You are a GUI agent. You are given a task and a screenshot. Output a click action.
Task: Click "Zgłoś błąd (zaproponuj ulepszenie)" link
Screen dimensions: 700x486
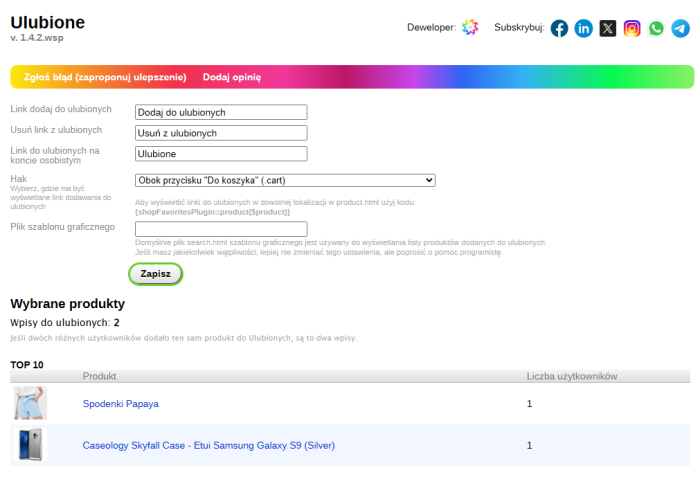point(105,77)
